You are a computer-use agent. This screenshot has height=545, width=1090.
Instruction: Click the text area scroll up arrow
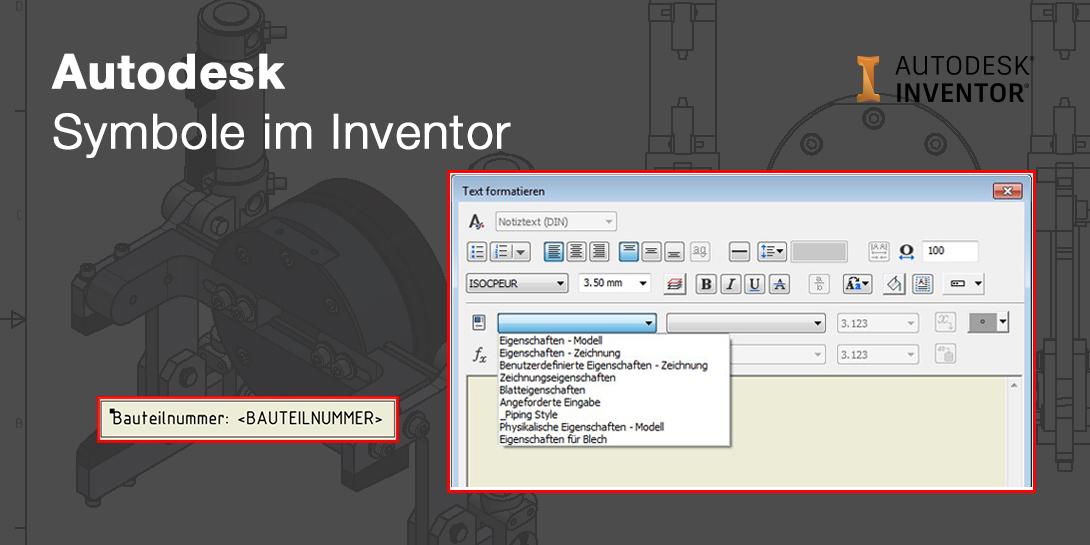(1014, 385)
